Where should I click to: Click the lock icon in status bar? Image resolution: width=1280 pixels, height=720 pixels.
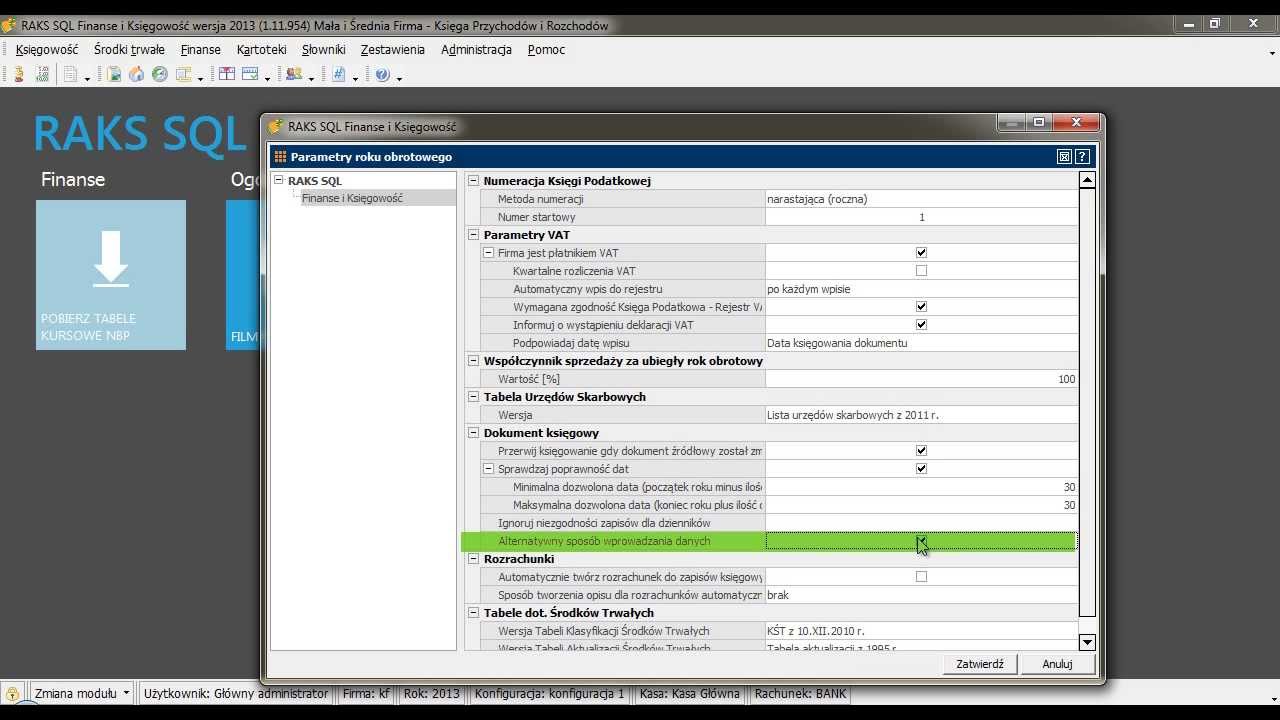tap(13, 694)
